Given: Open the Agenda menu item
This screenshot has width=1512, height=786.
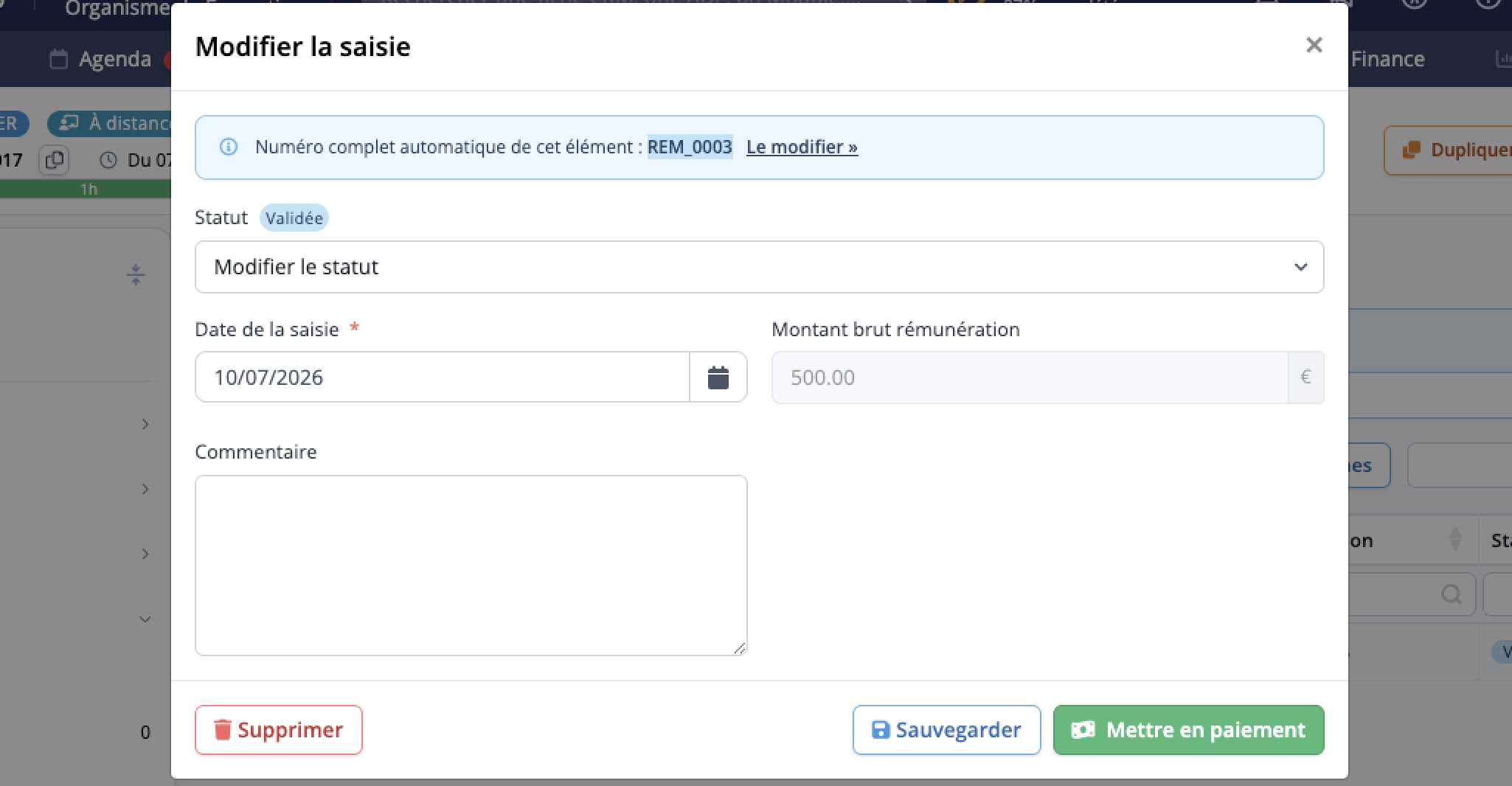Looking at the screenshot, I should point(101,59).
